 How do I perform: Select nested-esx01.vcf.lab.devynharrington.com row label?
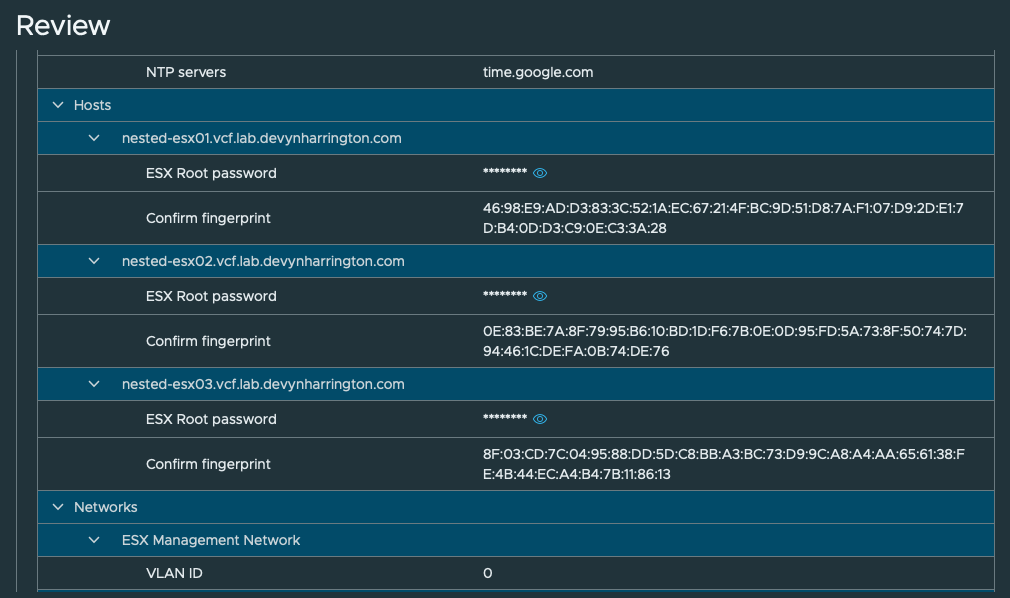click(262, 138)
